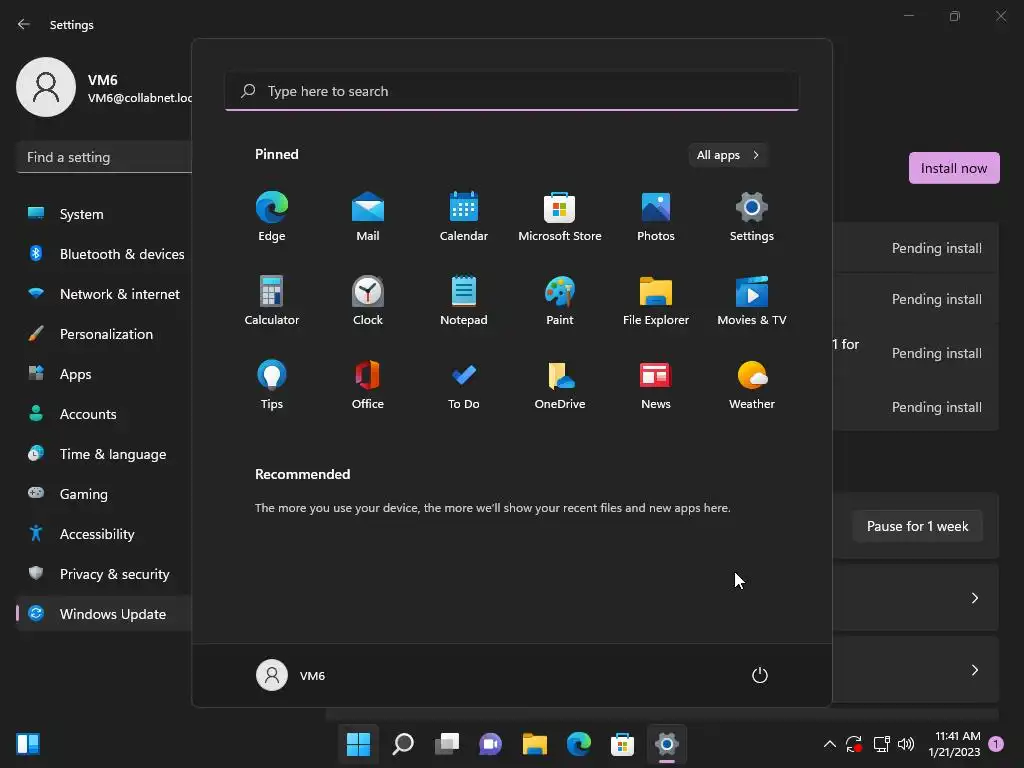This screenshot has width=1024, height=768.
Task: Open the Calculator app
Action: (272, 300)
